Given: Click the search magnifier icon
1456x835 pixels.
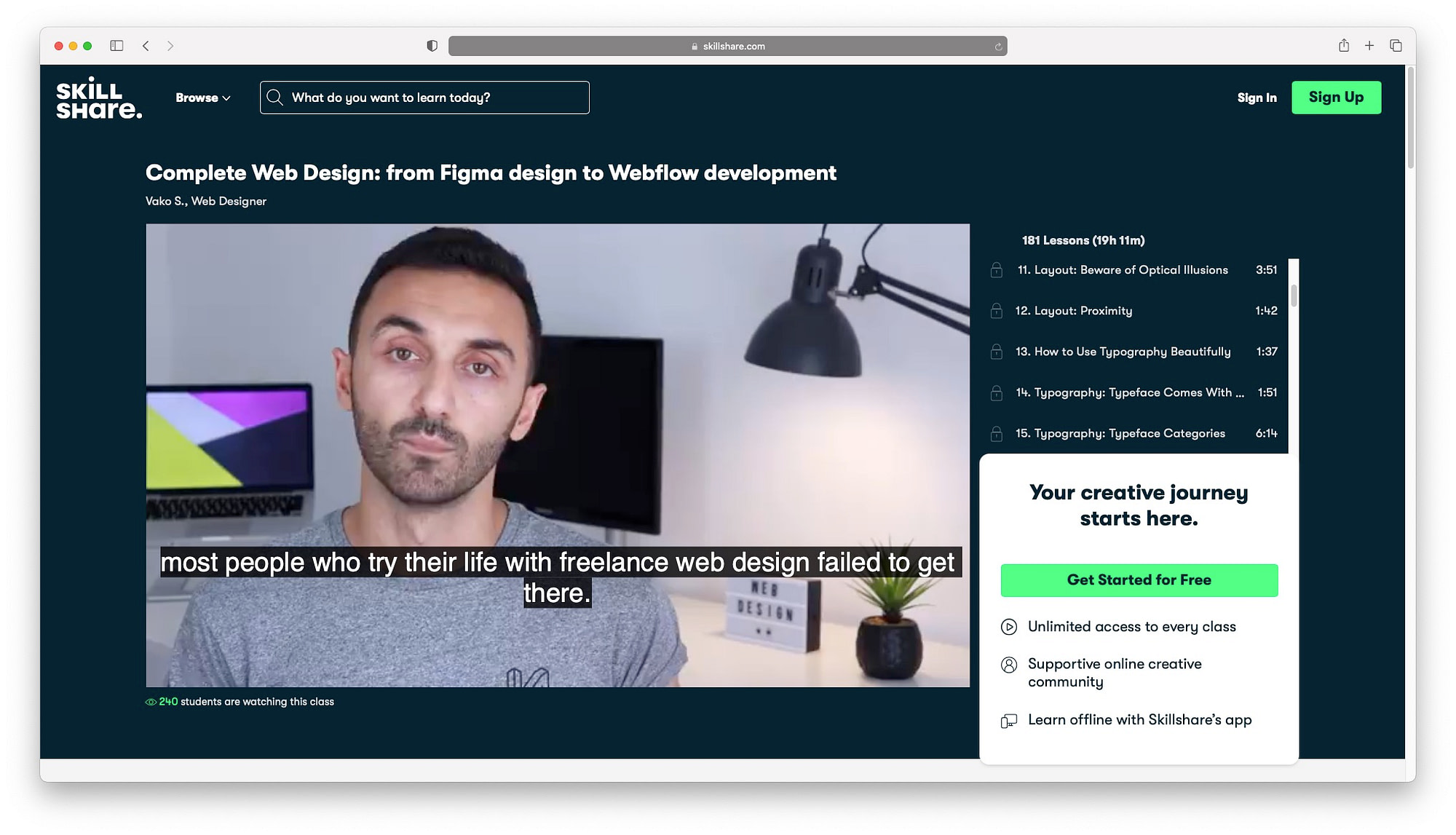Looking at the screenshot, I should (275, 97).
